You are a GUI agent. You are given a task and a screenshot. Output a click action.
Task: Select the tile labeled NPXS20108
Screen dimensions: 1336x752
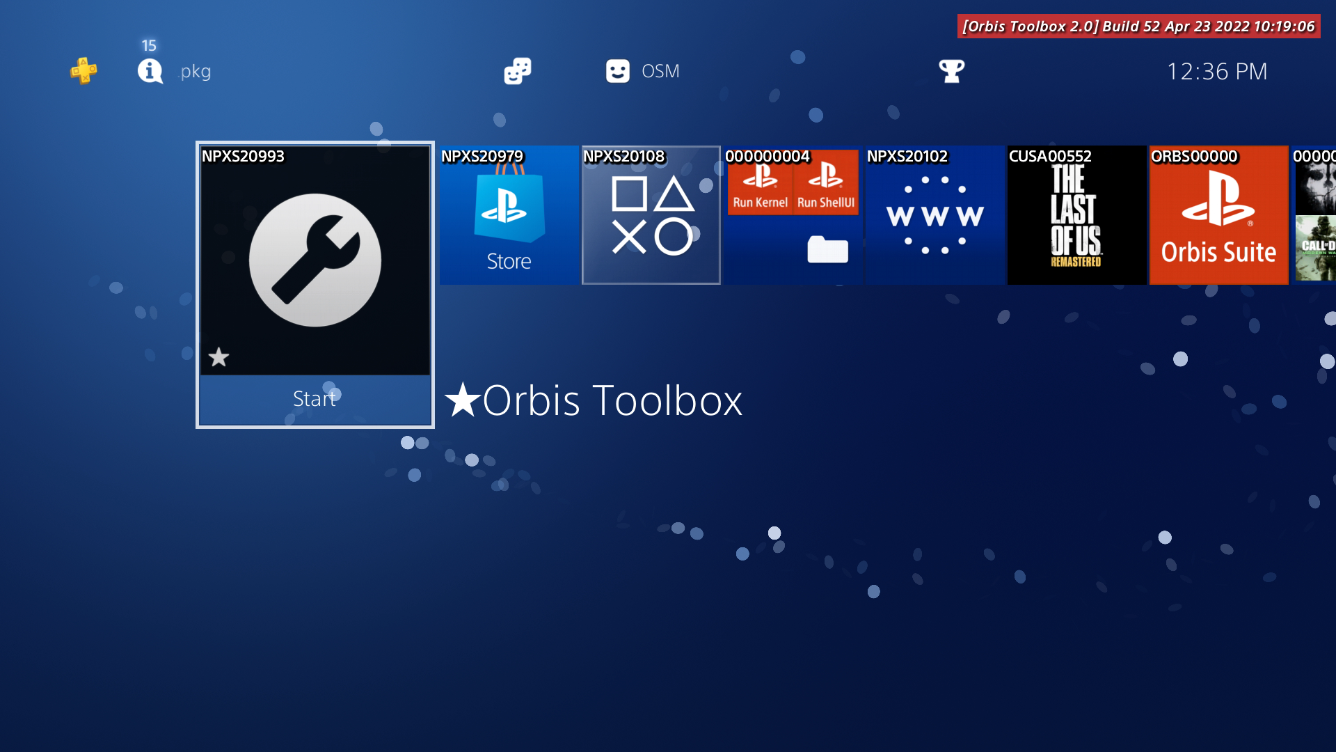click(651, 215)
